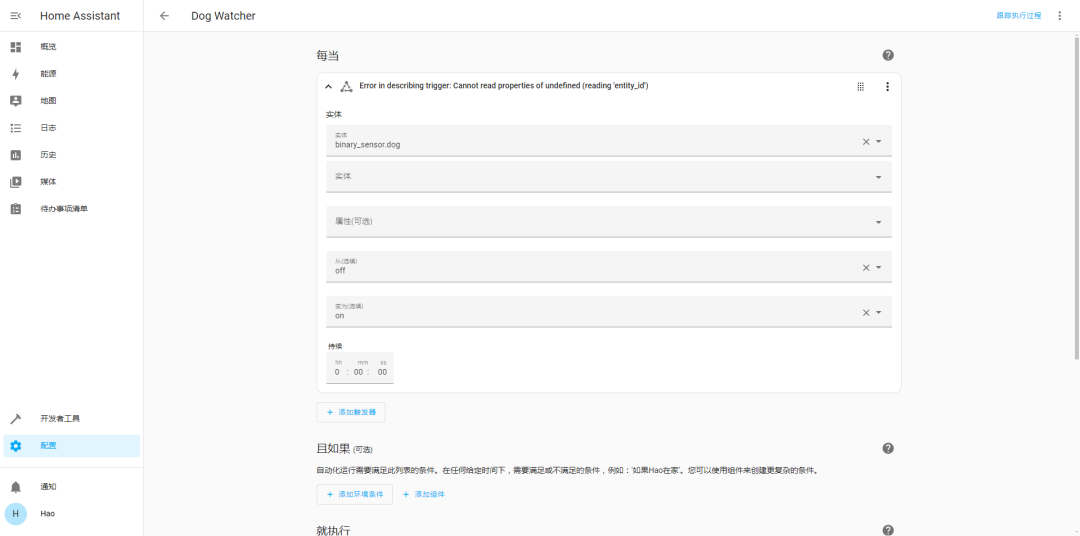
Task: Open the 通知 notifications bell icon
Action: (16, 487)
